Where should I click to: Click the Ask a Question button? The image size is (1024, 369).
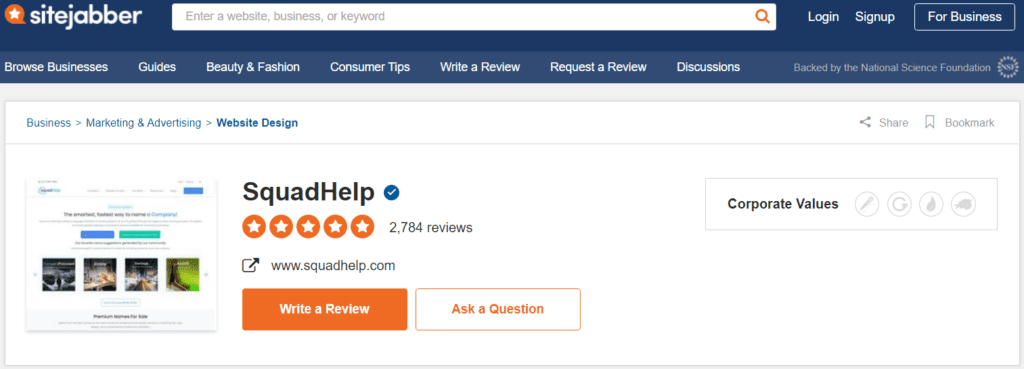[498, 309]
